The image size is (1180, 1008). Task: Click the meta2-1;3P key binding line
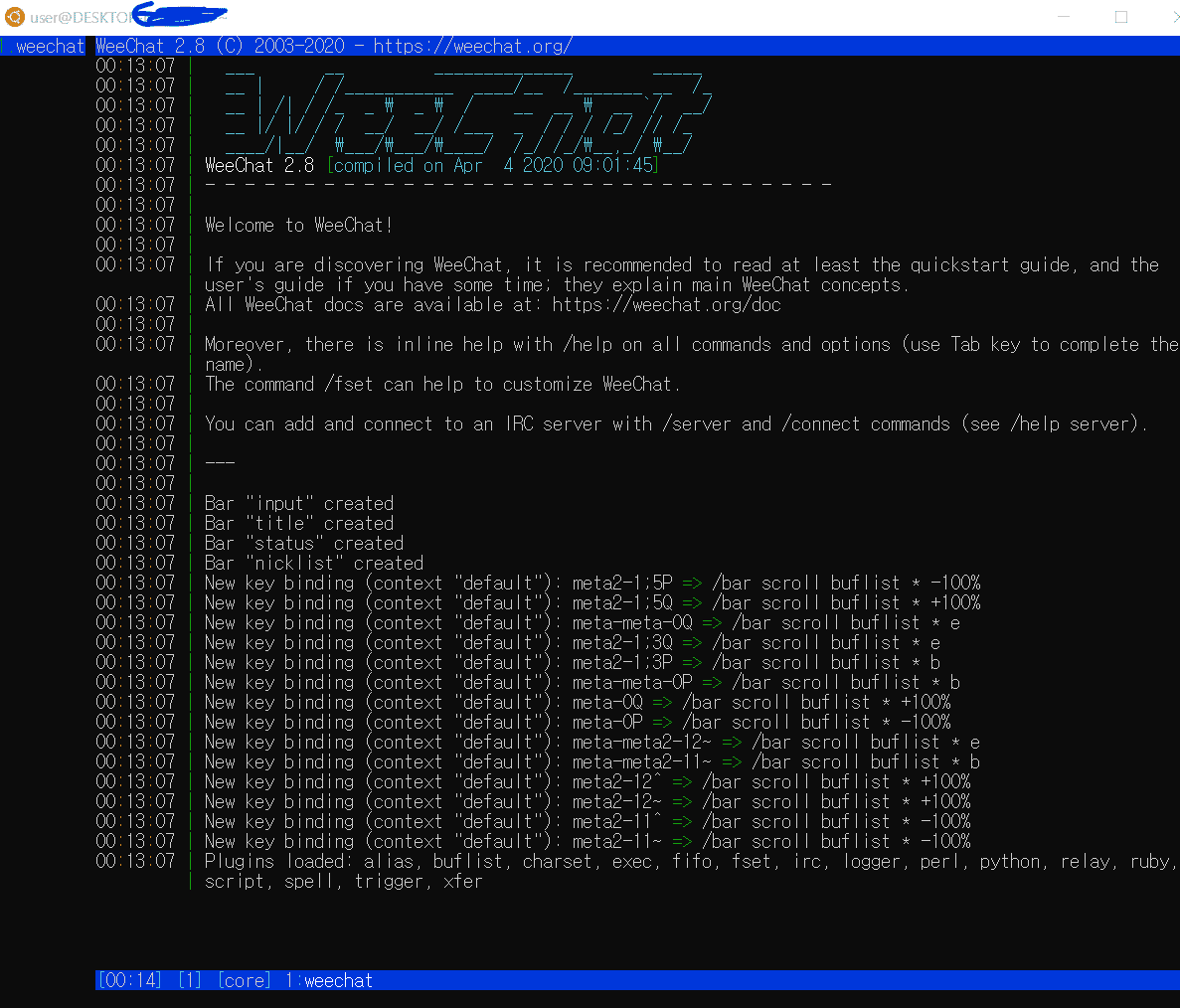point(573,662)
